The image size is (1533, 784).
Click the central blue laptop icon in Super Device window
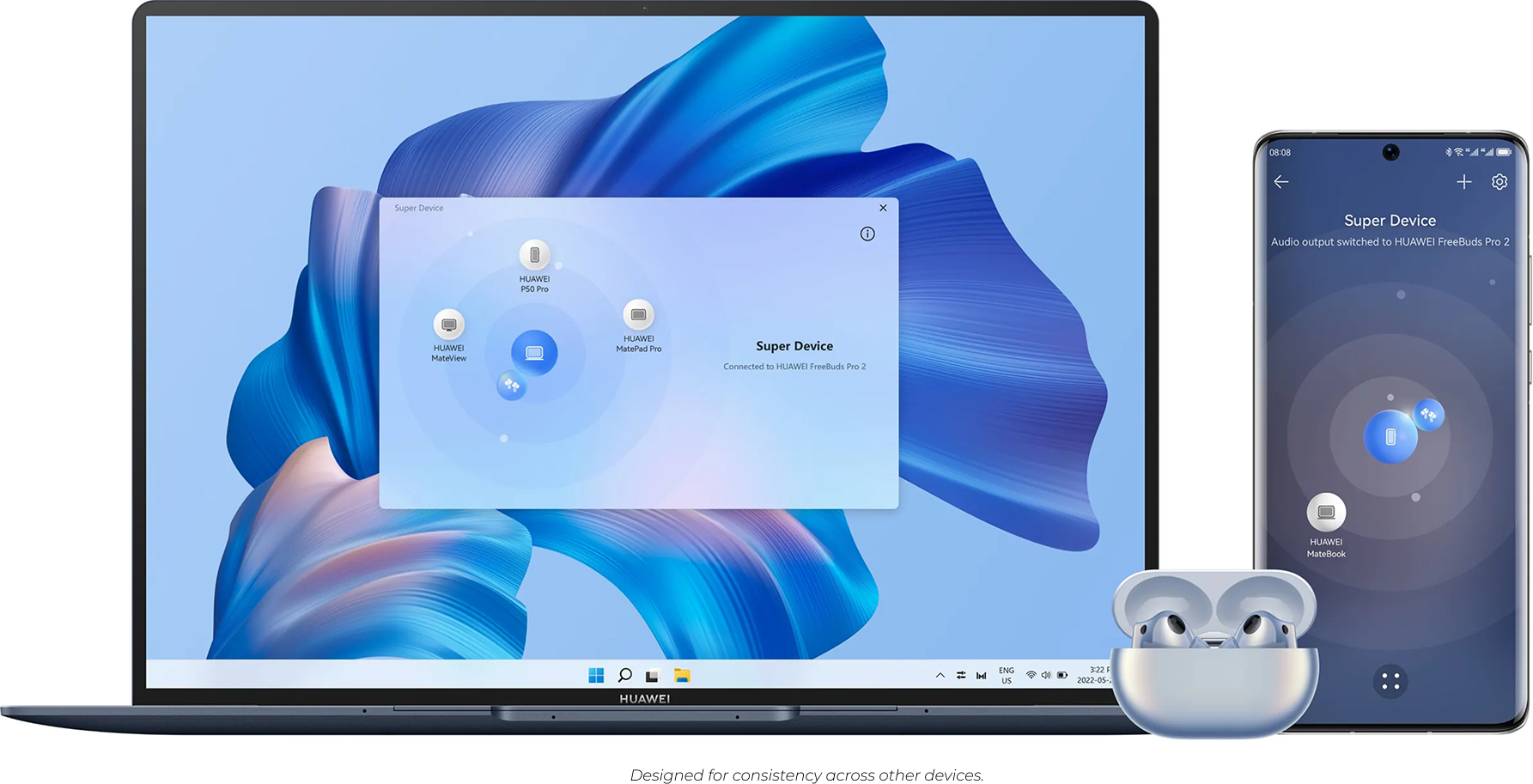534,353
